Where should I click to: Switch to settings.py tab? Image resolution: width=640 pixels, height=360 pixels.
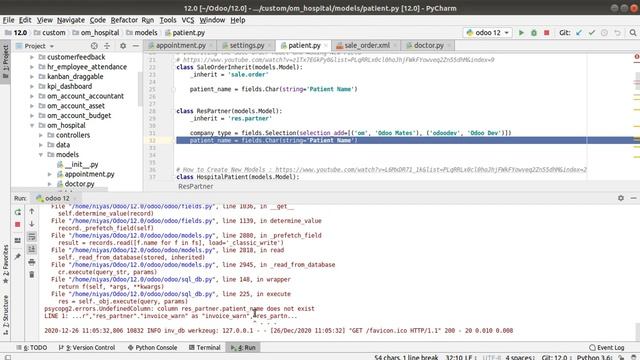[246, 45]
